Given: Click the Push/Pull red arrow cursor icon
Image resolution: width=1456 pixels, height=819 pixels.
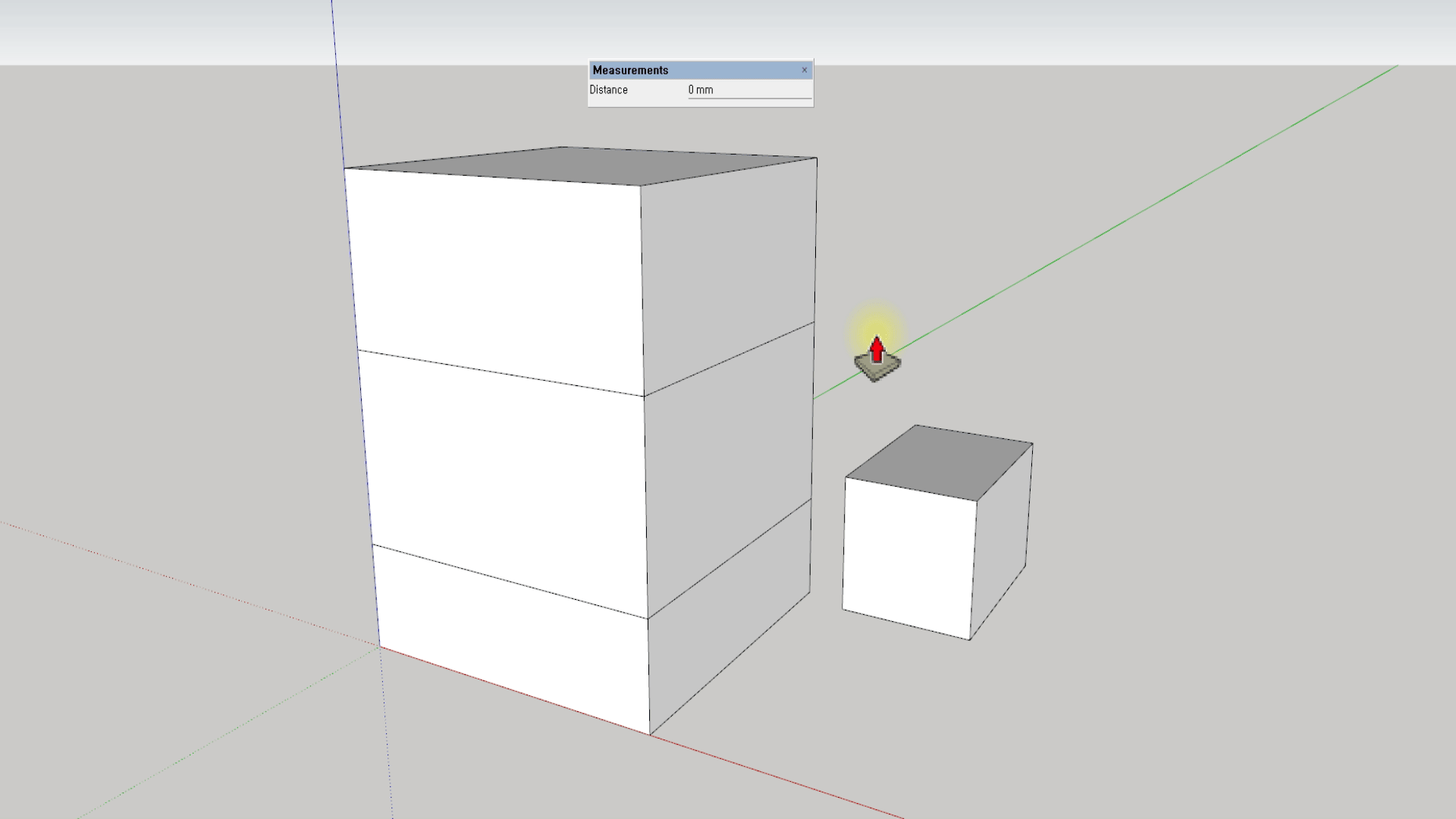Looking at the screenshot, I should tap(877, 351).
